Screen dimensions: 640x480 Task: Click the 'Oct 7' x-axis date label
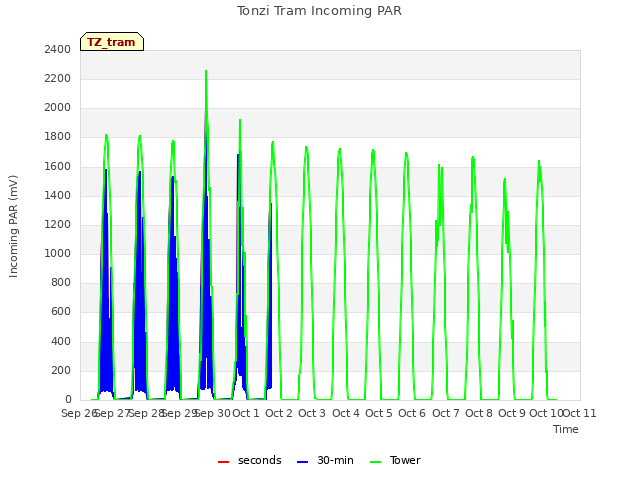(446, 413)
